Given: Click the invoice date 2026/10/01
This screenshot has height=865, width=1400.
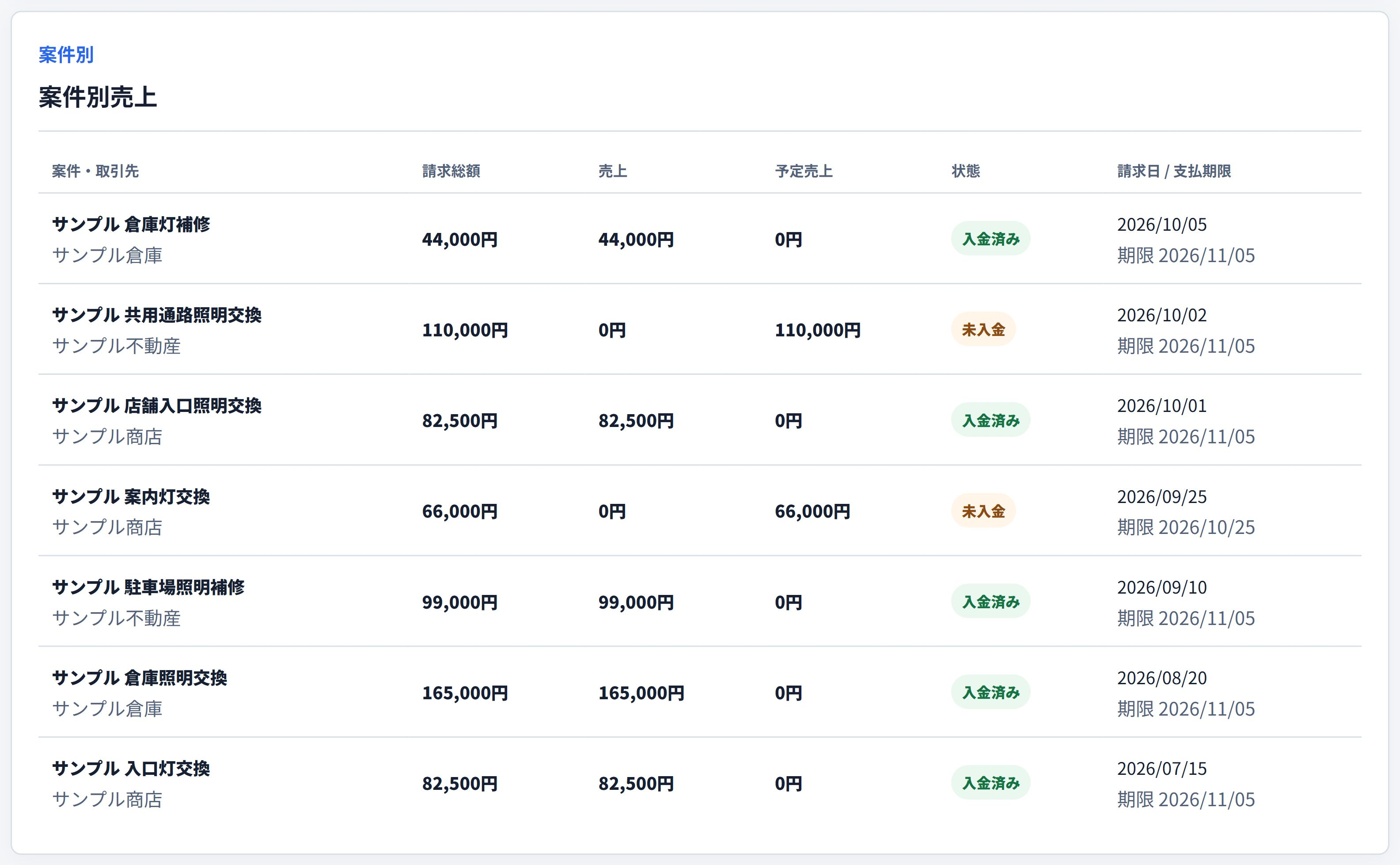Looking at the screenshot, I should pos(1161,406).
